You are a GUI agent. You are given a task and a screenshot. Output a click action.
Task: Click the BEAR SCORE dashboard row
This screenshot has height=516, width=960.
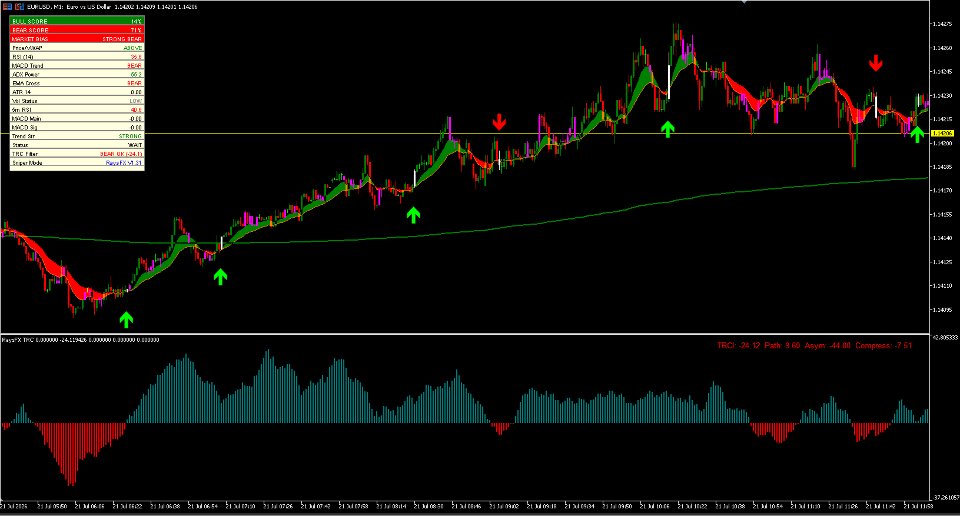[x=77, y=29]
